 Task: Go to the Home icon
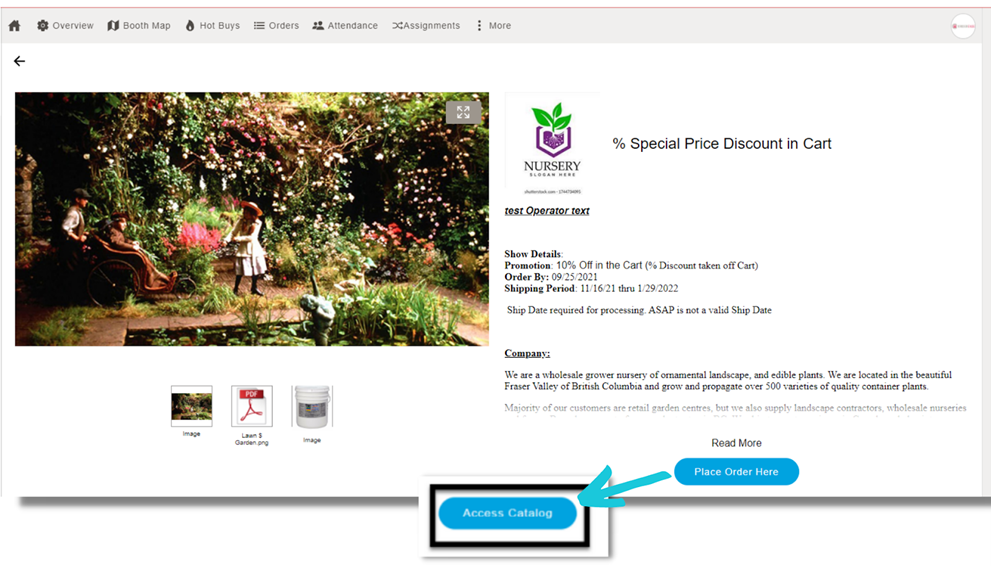pyautogui.click(x=15, y=25)
